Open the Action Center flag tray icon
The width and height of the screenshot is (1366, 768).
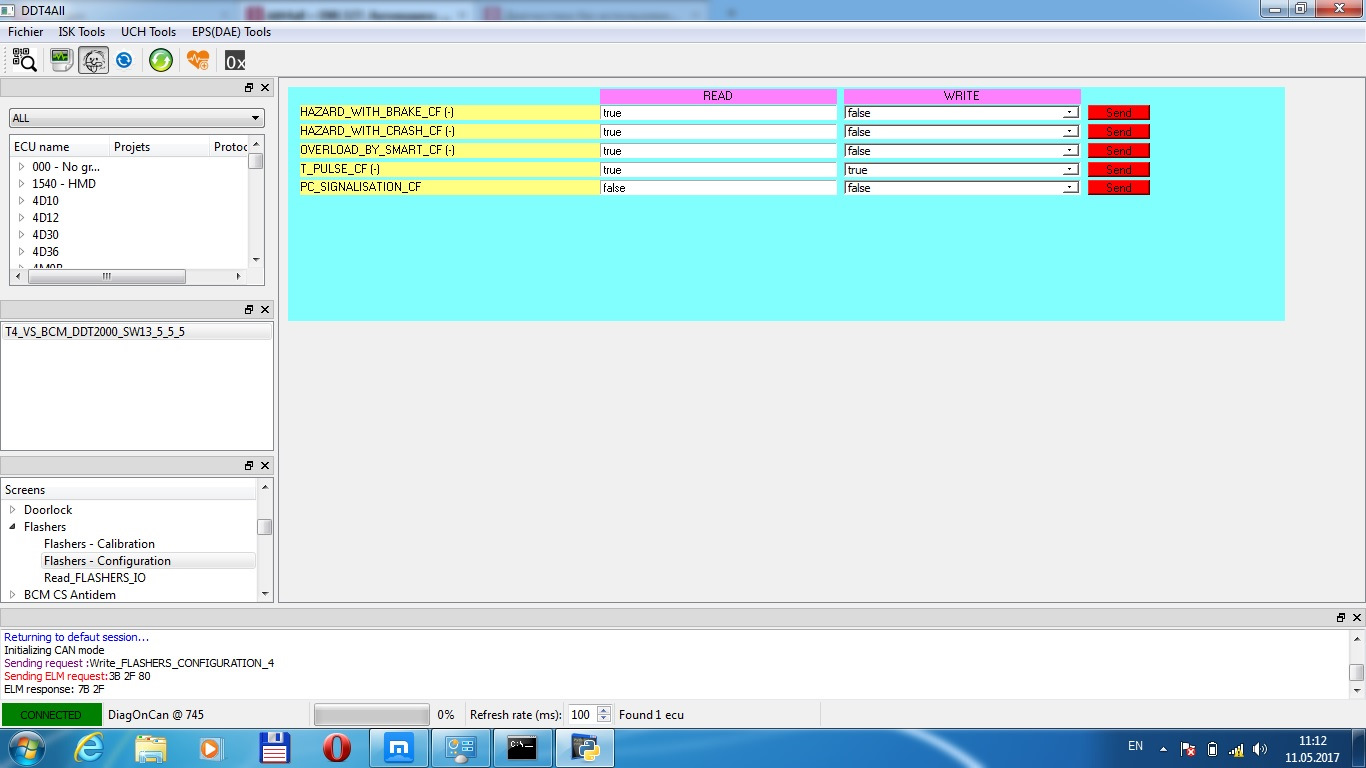[x=1188, y=748]
